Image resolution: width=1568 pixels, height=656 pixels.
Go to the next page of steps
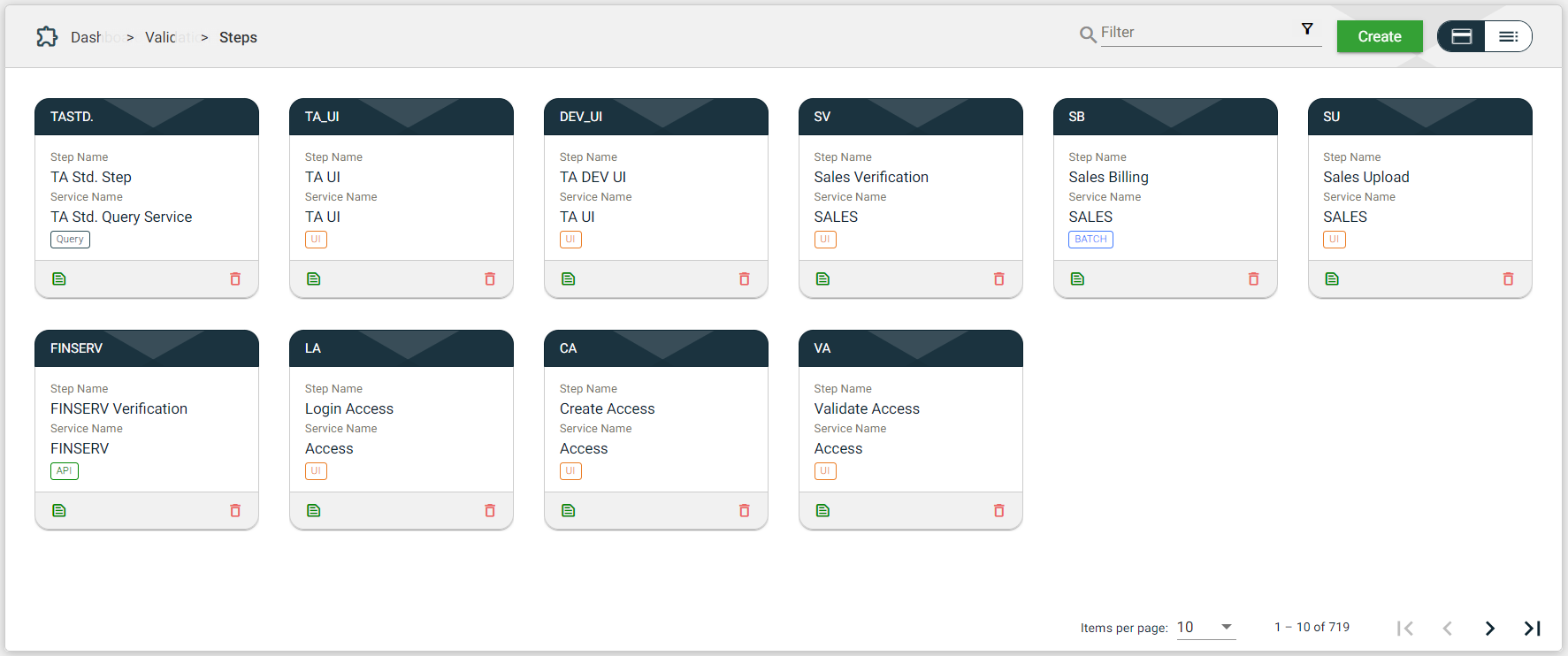click(1489, 628)
